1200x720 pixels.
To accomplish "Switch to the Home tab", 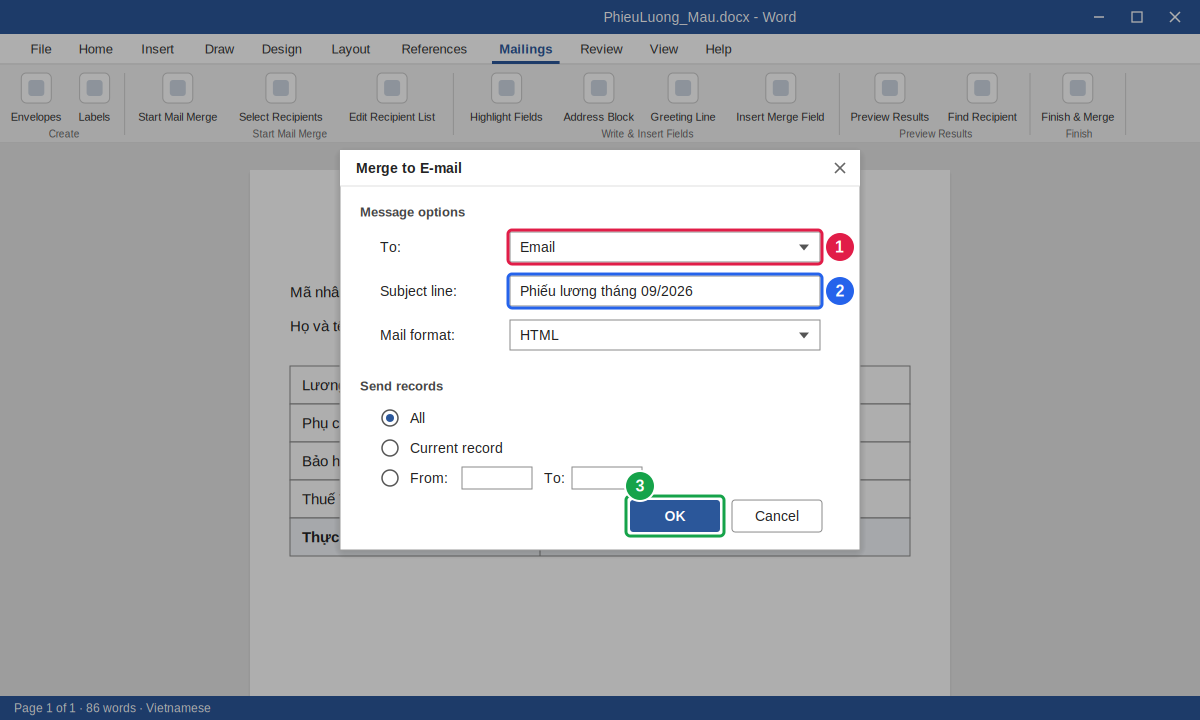I will tap(96, 49).
